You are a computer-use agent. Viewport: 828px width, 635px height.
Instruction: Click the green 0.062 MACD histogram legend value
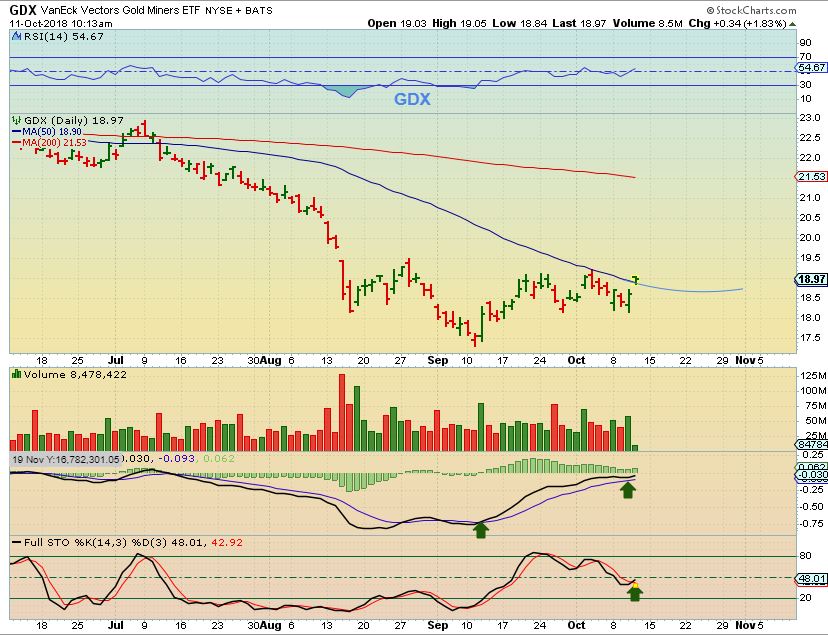[219, 459]
